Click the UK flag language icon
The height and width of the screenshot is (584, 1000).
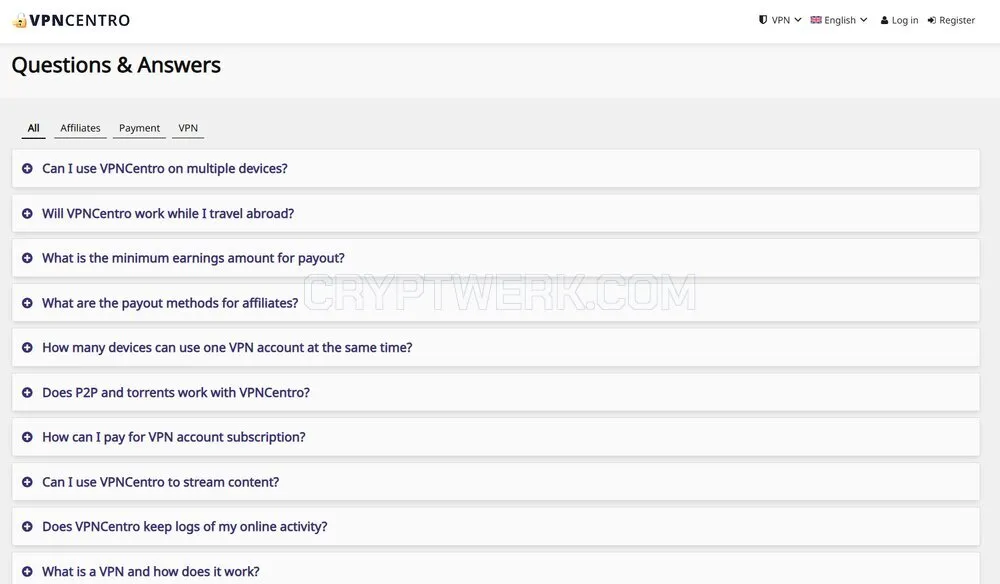click(816, 20)
